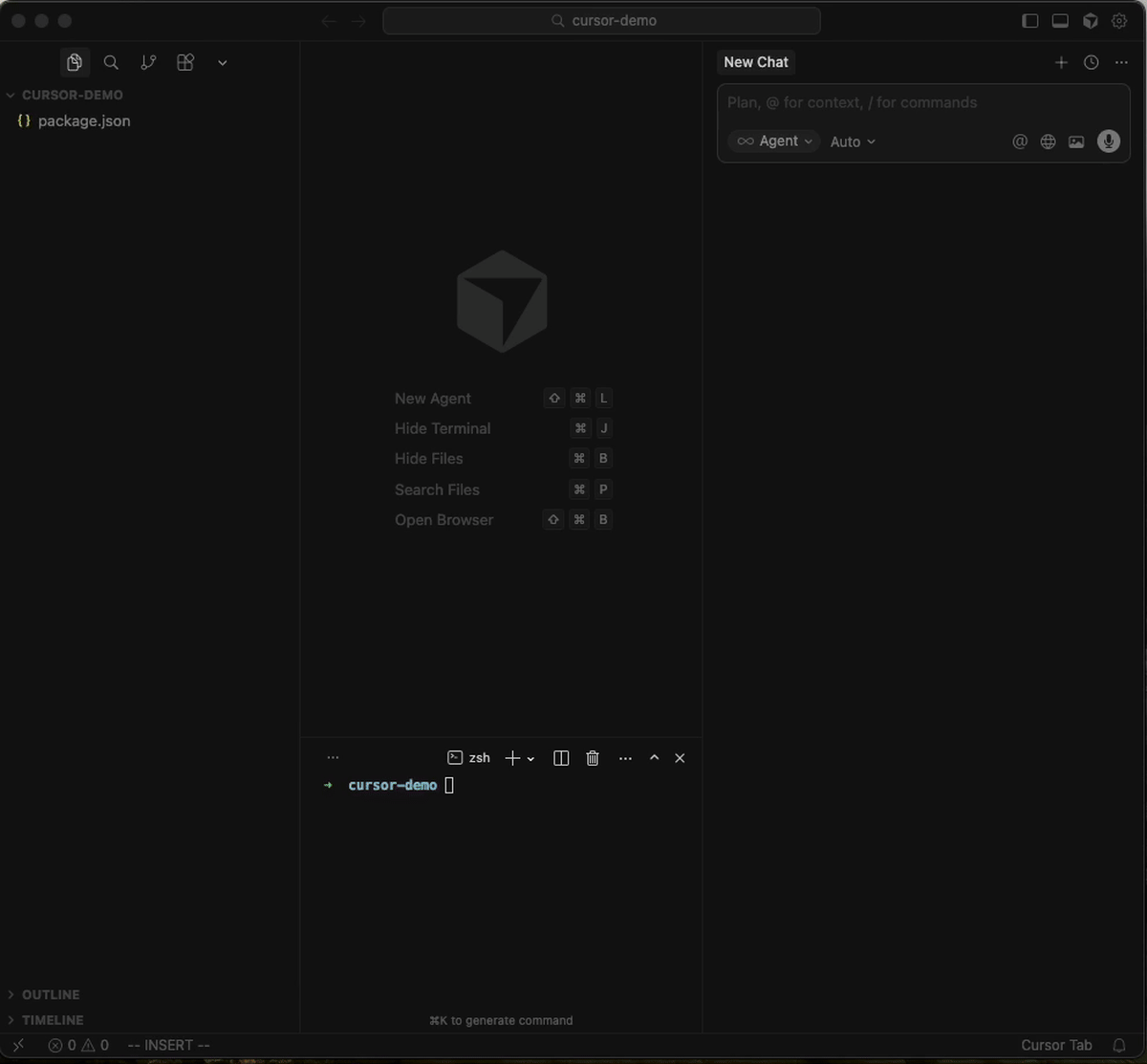Delete the terminal with the trash icon
Image resolution: width=1147 pixels, height=1064 pixels.
(x=592, y=757)
